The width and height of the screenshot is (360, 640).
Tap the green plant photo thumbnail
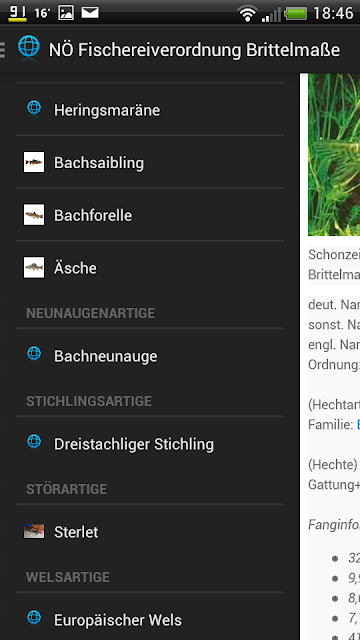334,154
